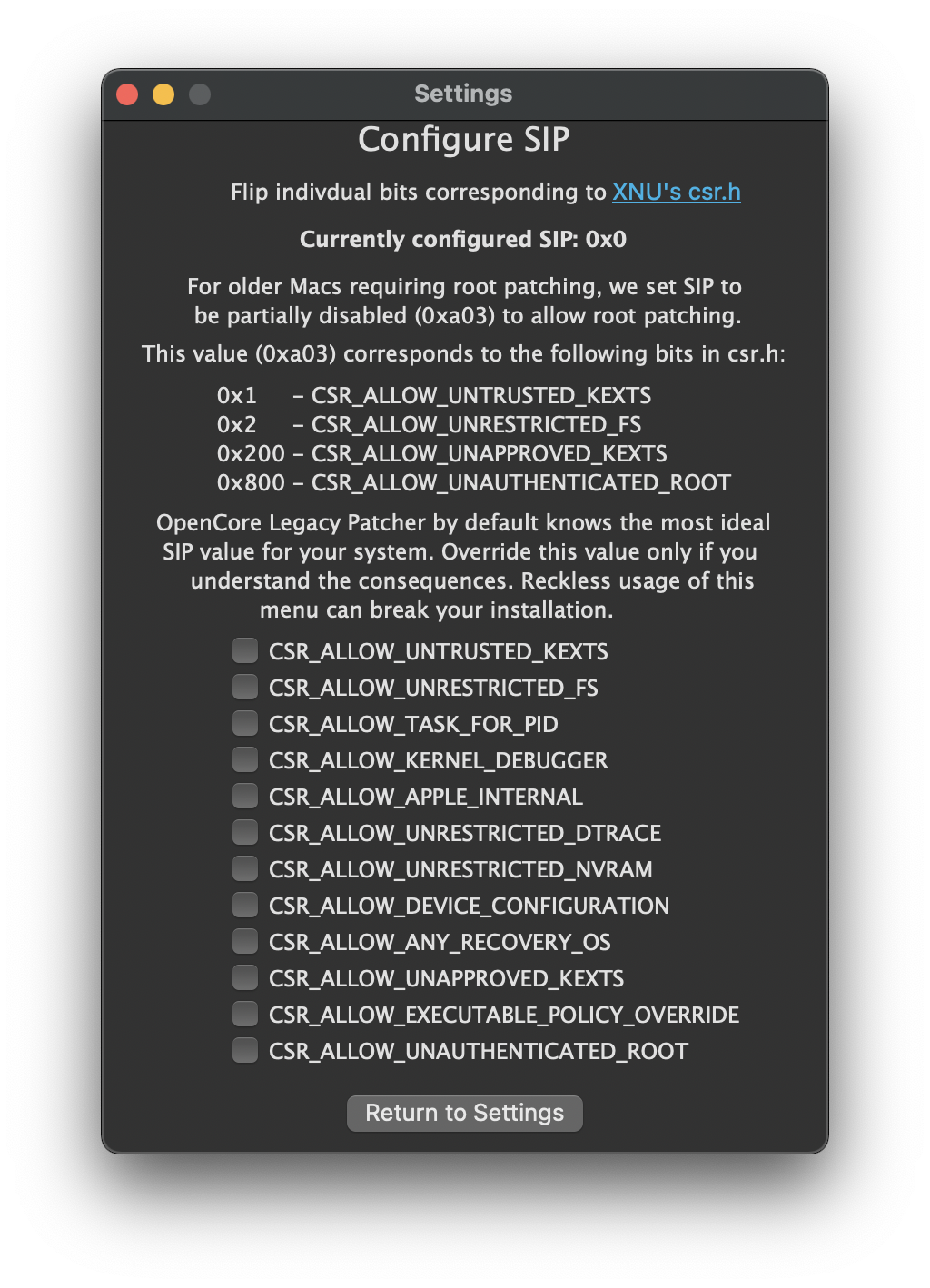Click the Settings window title bar
The image size is (930, 1288).
point(463,94)
